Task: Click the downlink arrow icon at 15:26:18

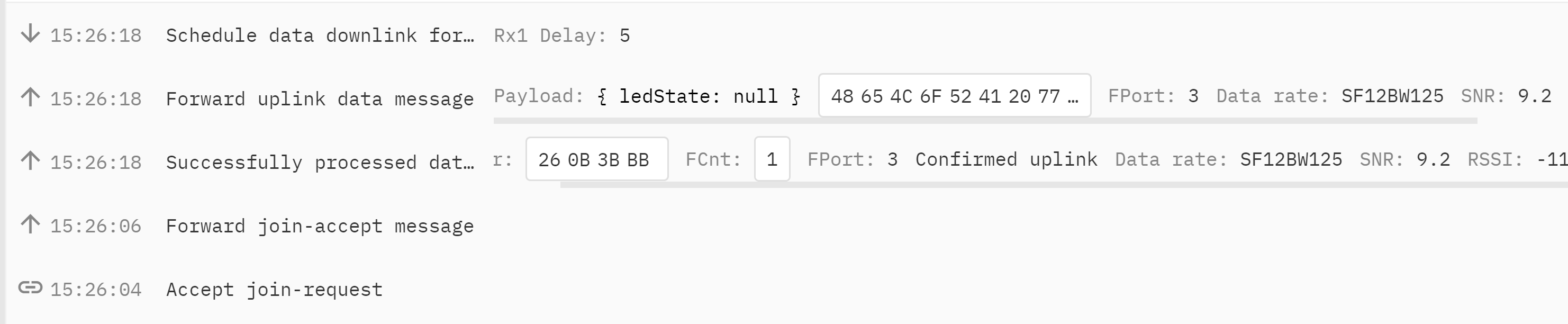Action: (x=30, y=33)
